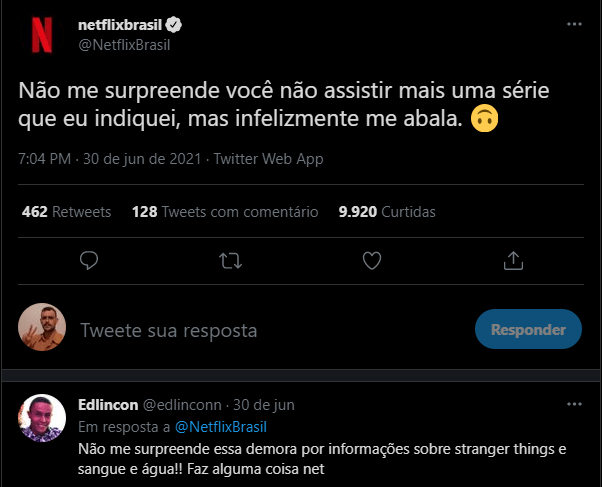Screen dimensions: 602x487
Task: Click the verified badge next to netflixbrasil
Action: 172,23
